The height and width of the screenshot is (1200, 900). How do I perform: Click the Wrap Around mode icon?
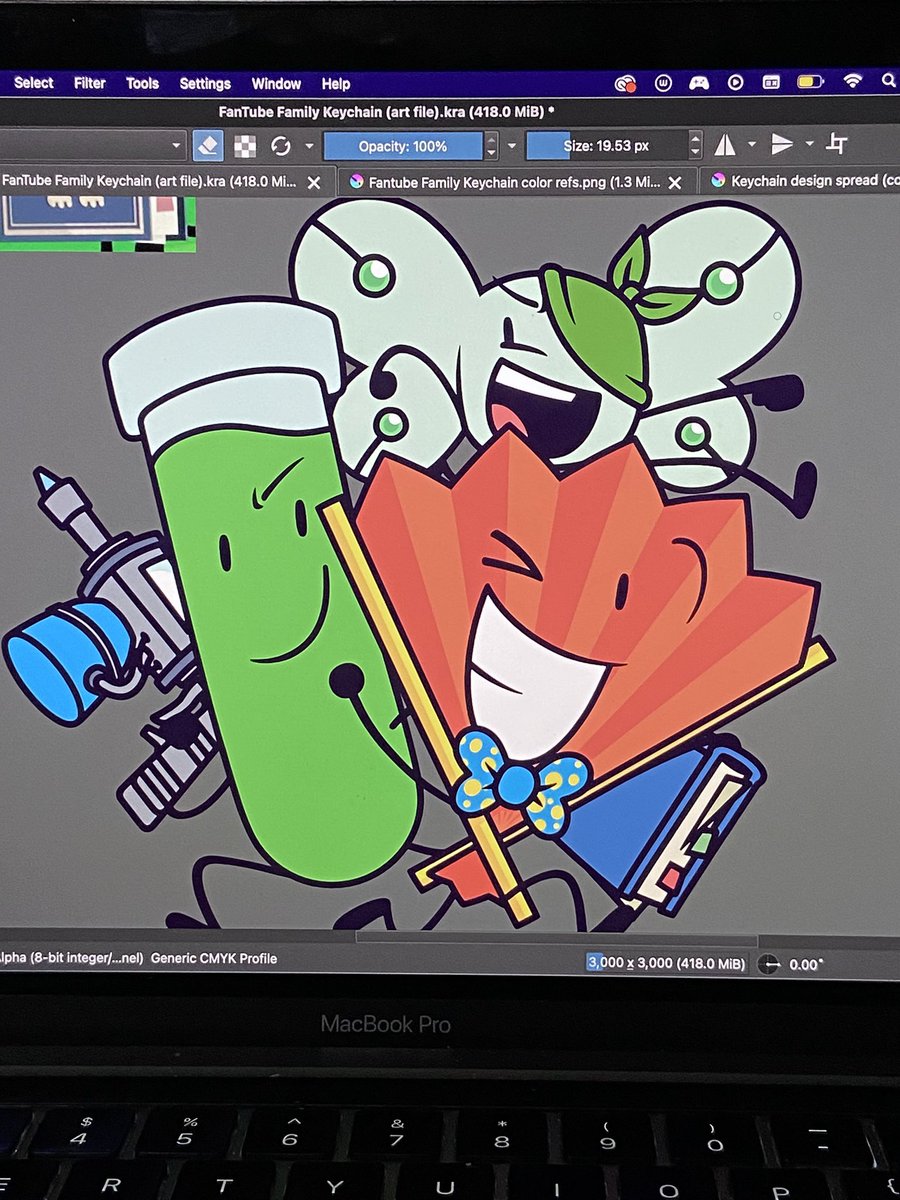[837, 144]
